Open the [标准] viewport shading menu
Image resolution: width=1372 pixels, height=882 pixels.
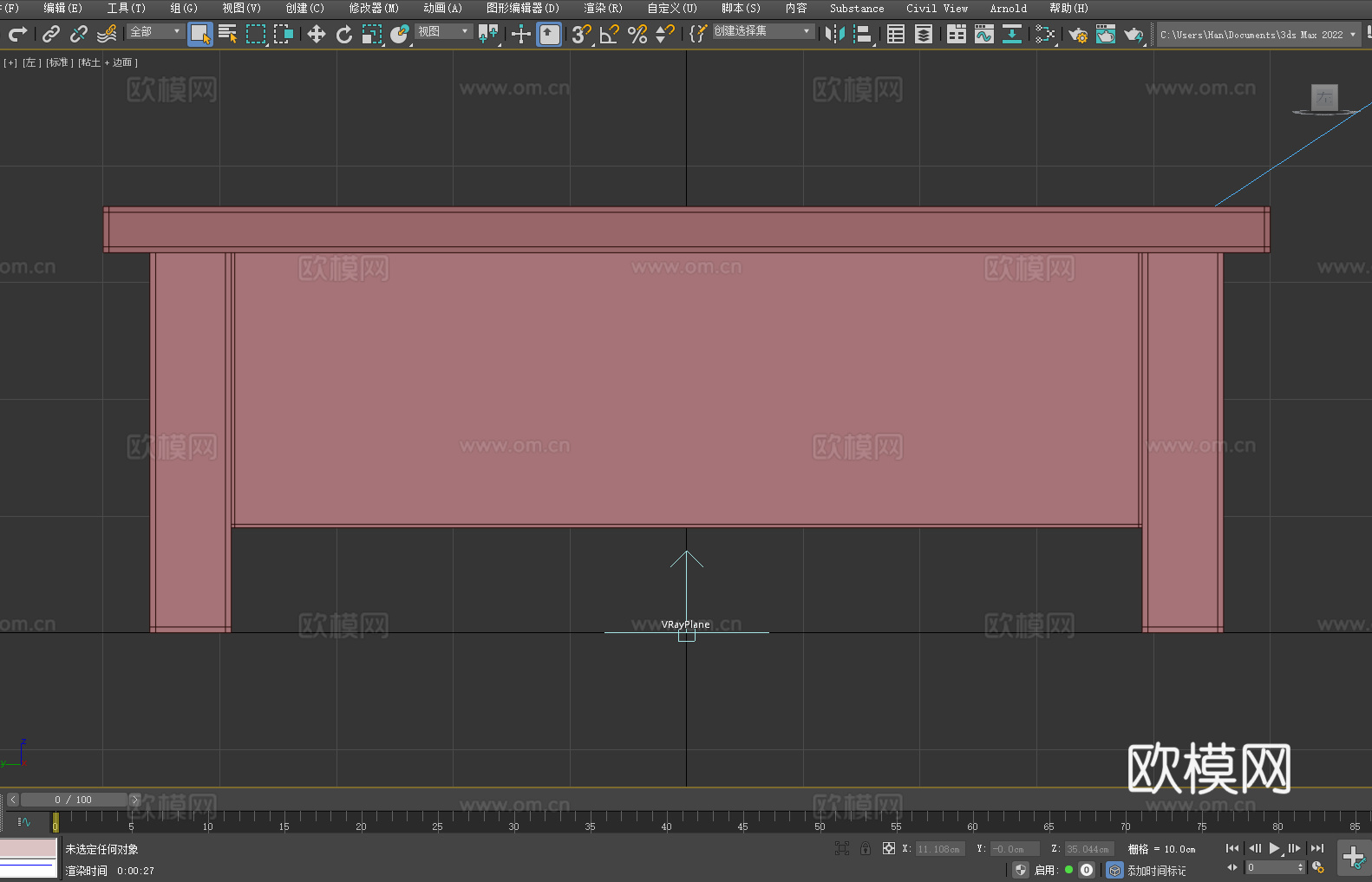click(x=60, y=62)
